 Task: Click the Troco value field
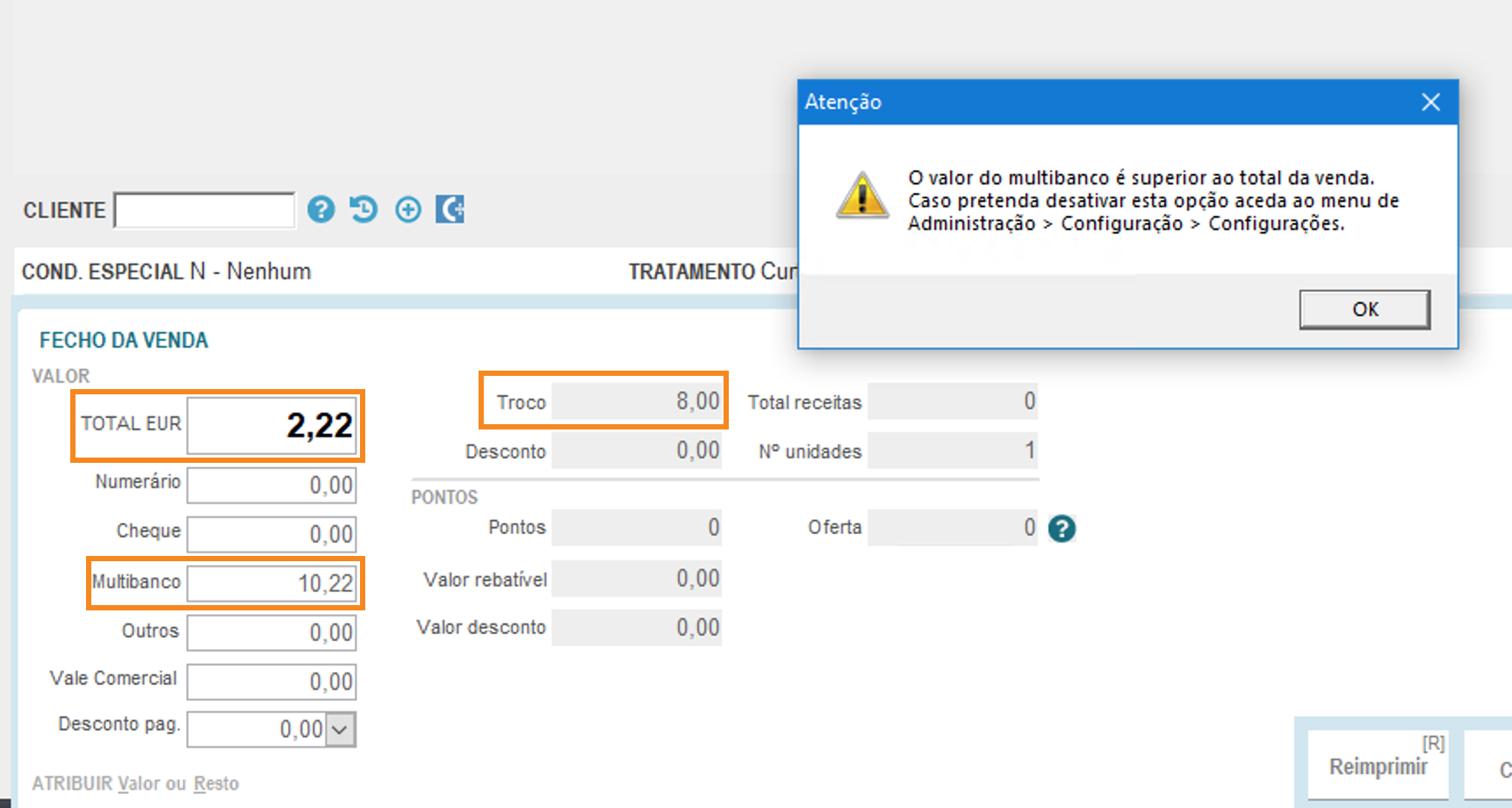637,401
